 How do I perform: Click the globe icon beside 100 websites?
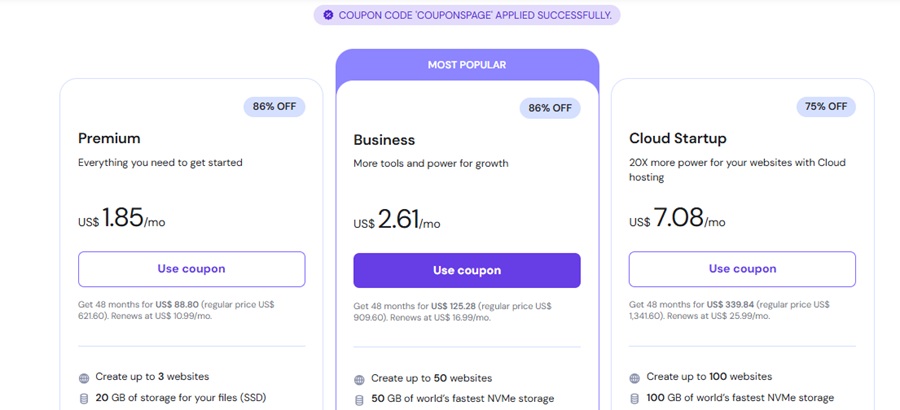[x=635, y=378]
